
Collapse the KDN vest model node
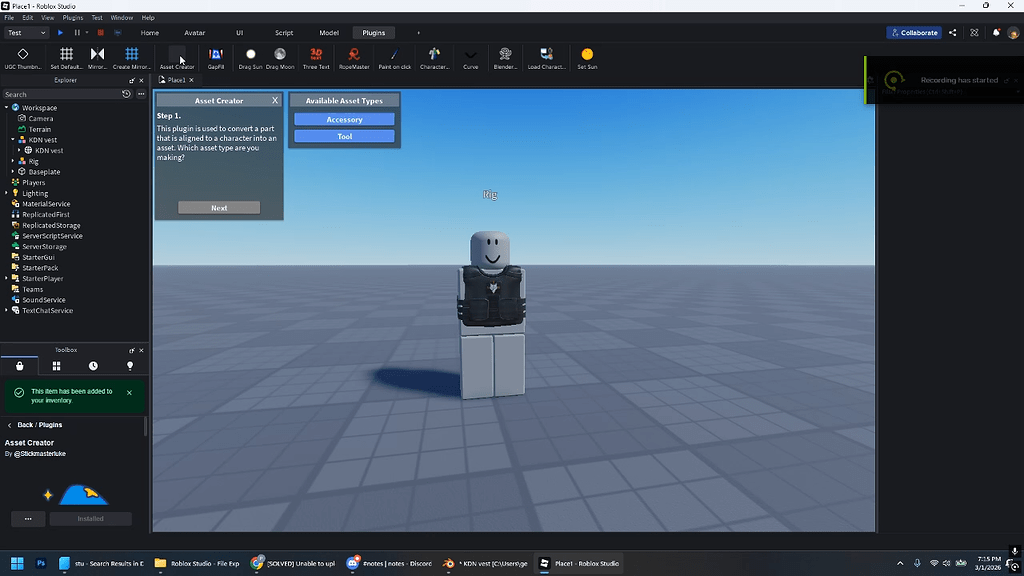pos(13,140)
